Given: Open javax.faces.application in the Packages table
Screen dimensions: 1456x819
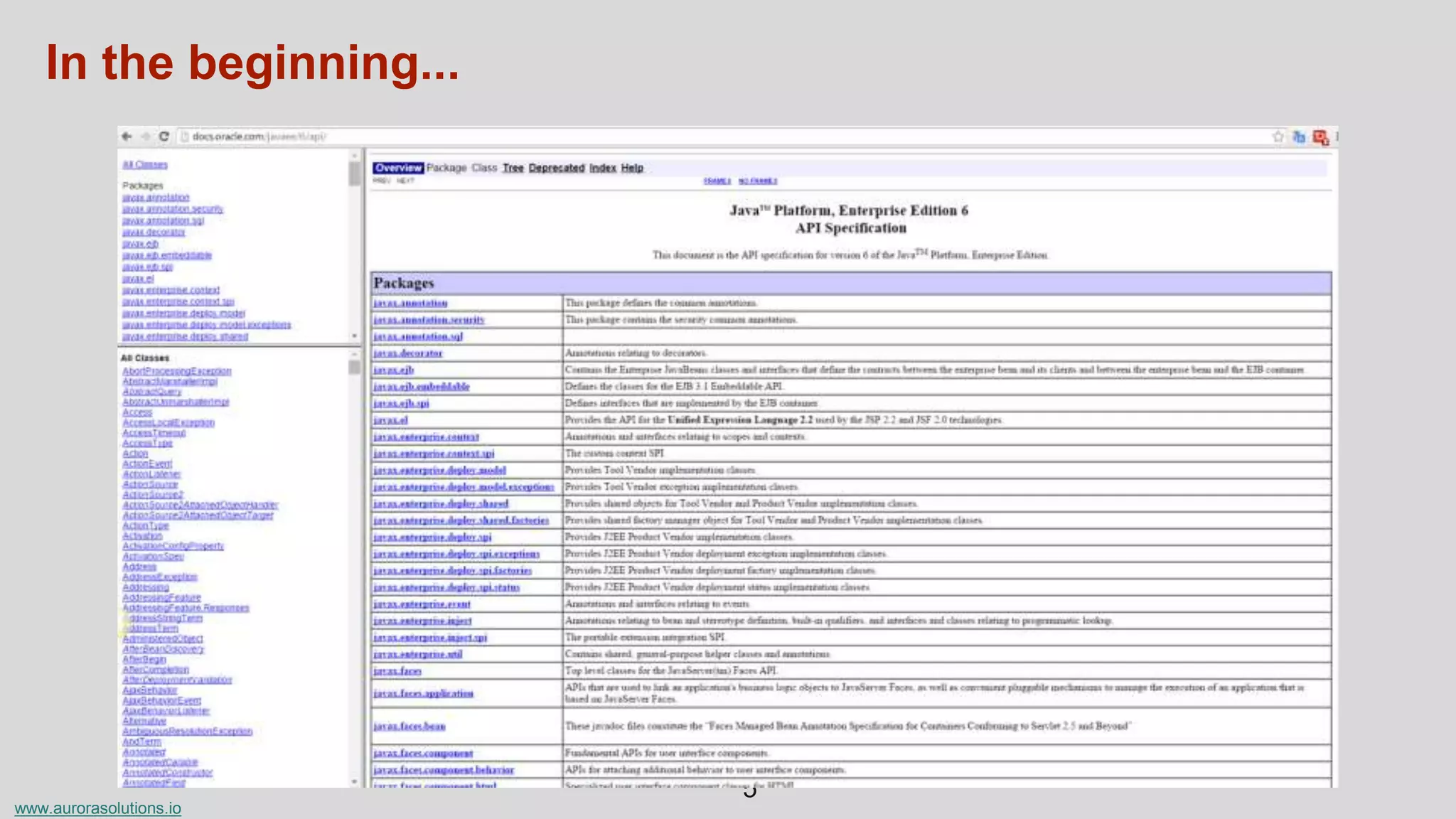Looking at the screenshot, I should [x=423, y=693].
